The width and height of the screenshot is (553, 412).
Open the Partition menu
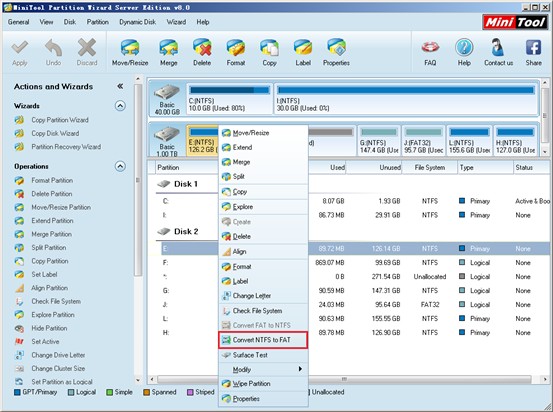(x=98, y=22)
